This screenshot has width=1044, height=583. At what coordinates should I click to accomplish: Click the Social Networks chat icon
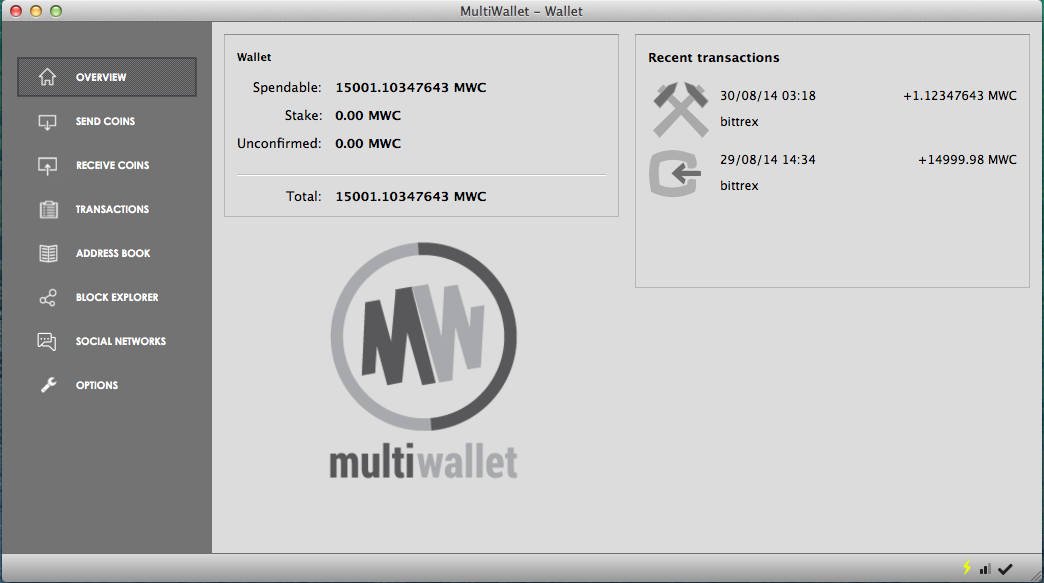point(47,341)
